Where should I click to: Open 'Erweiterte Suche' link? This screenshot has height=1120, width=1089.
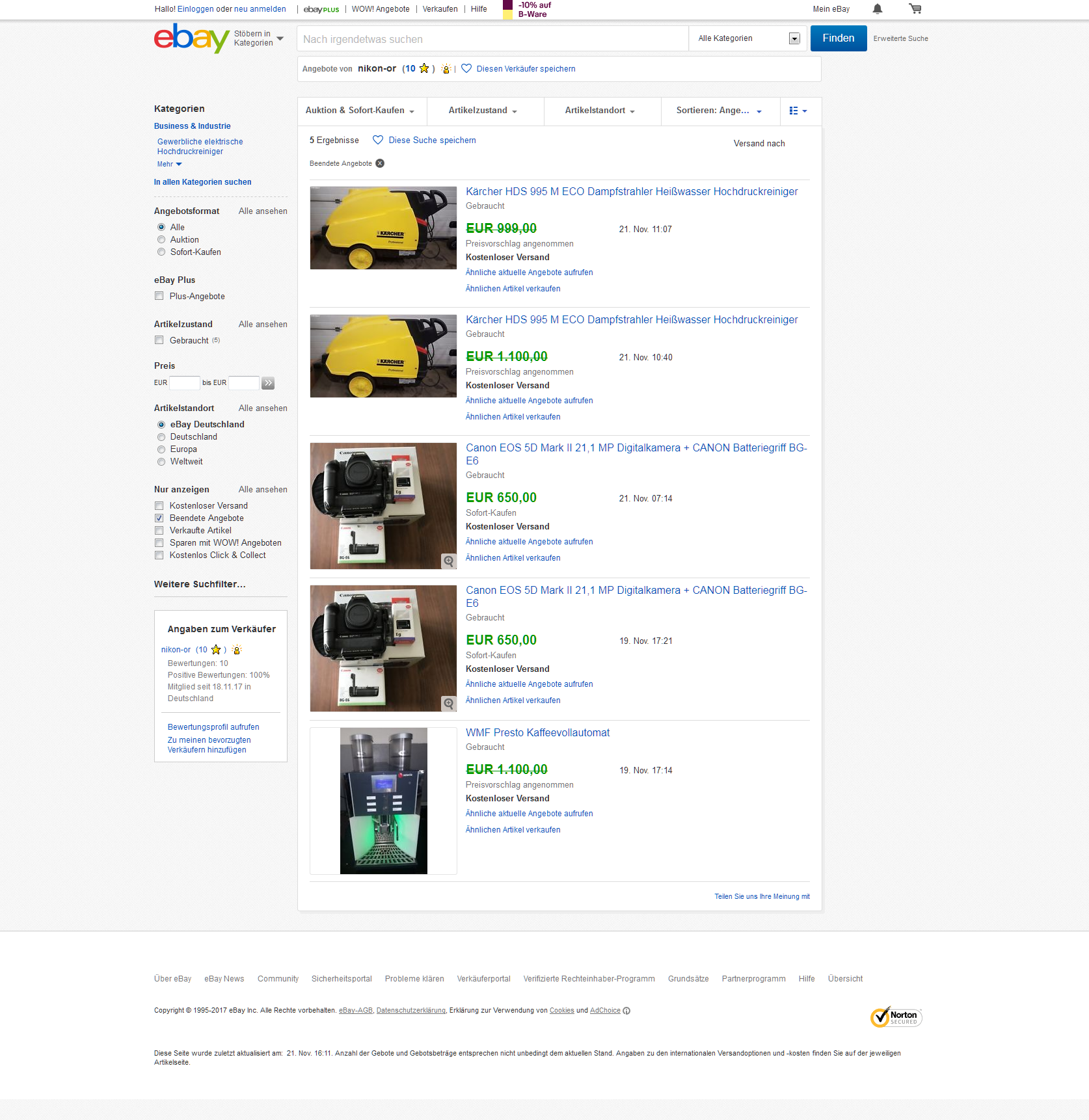tap(900, 38)
